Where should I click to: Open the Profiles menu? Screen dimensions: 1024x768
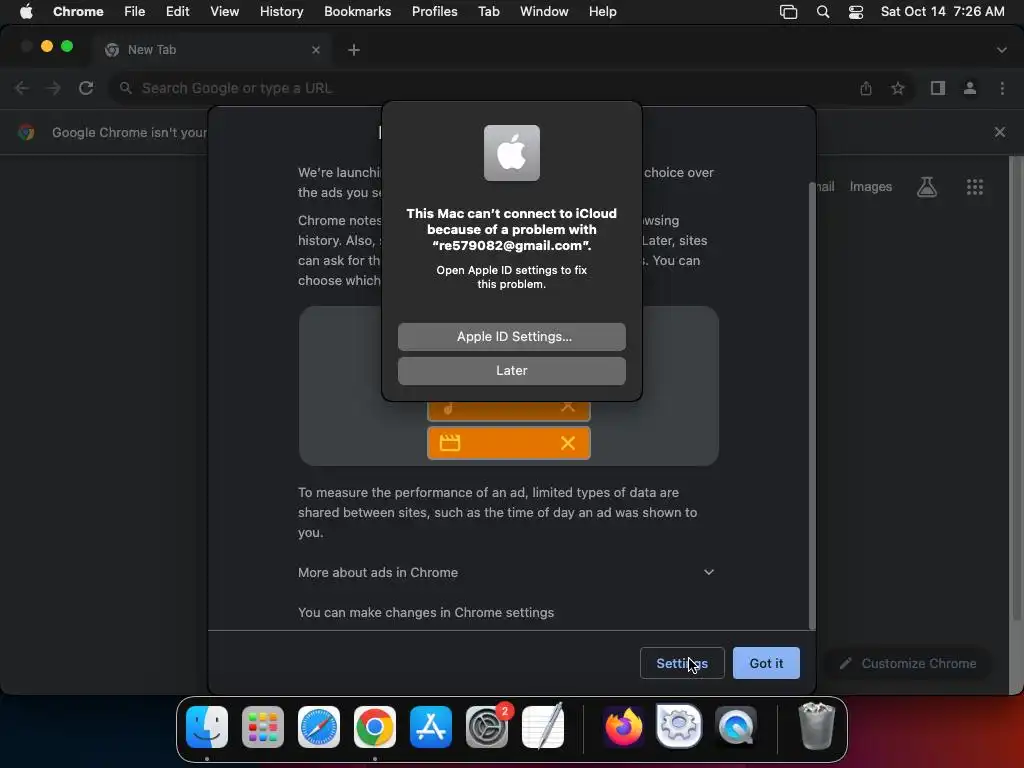click(x=434, y=11)
